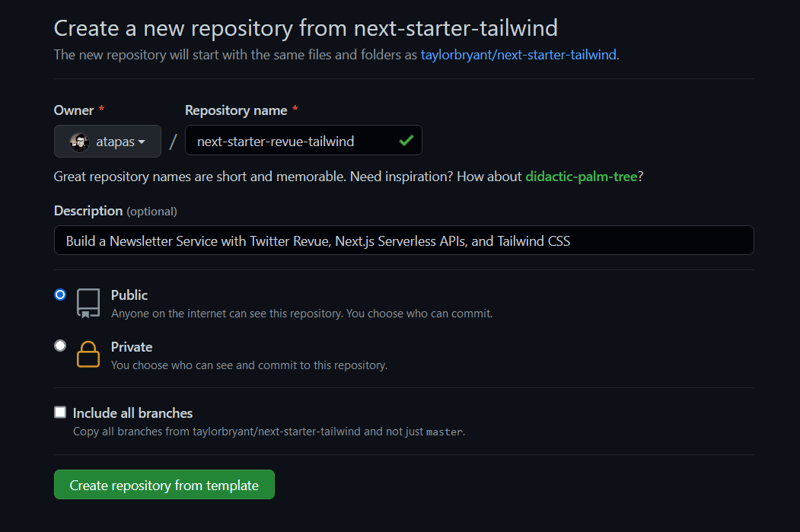
Task: Click the Repository name field label
Action: [x=236, y=110]
